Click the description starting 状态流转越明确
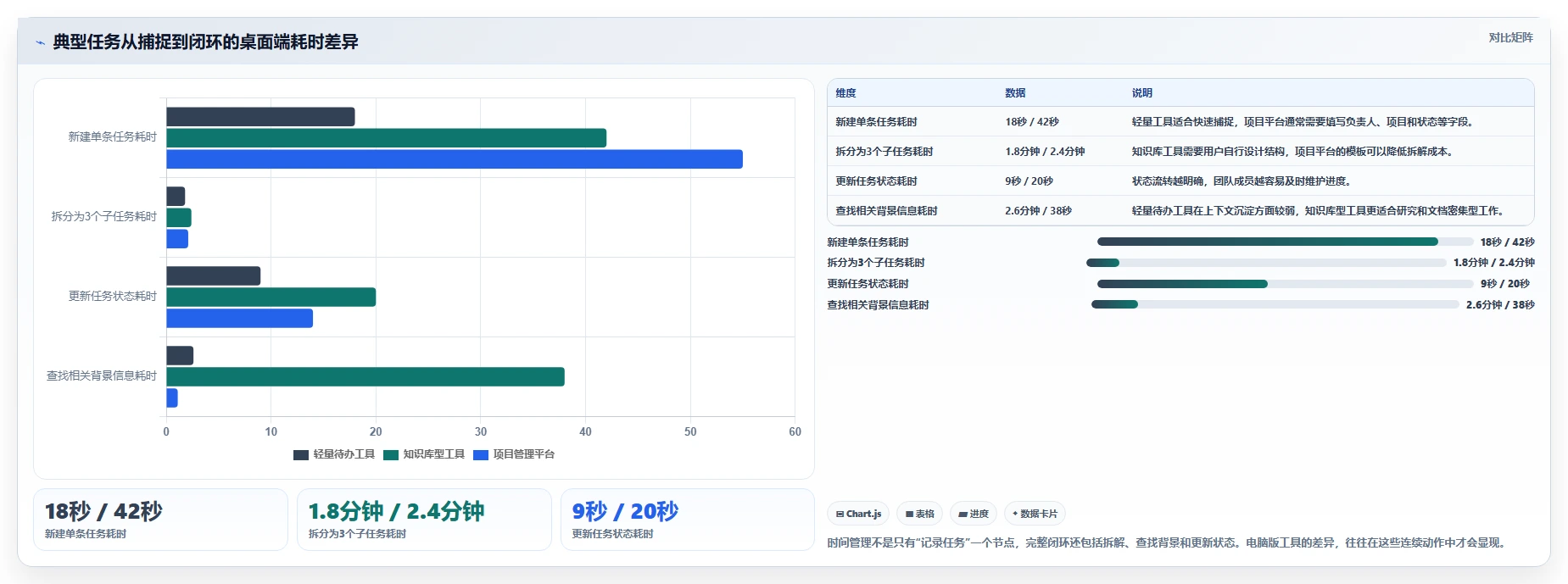This screenshot has width=1568, height=584. [1242, 181]
